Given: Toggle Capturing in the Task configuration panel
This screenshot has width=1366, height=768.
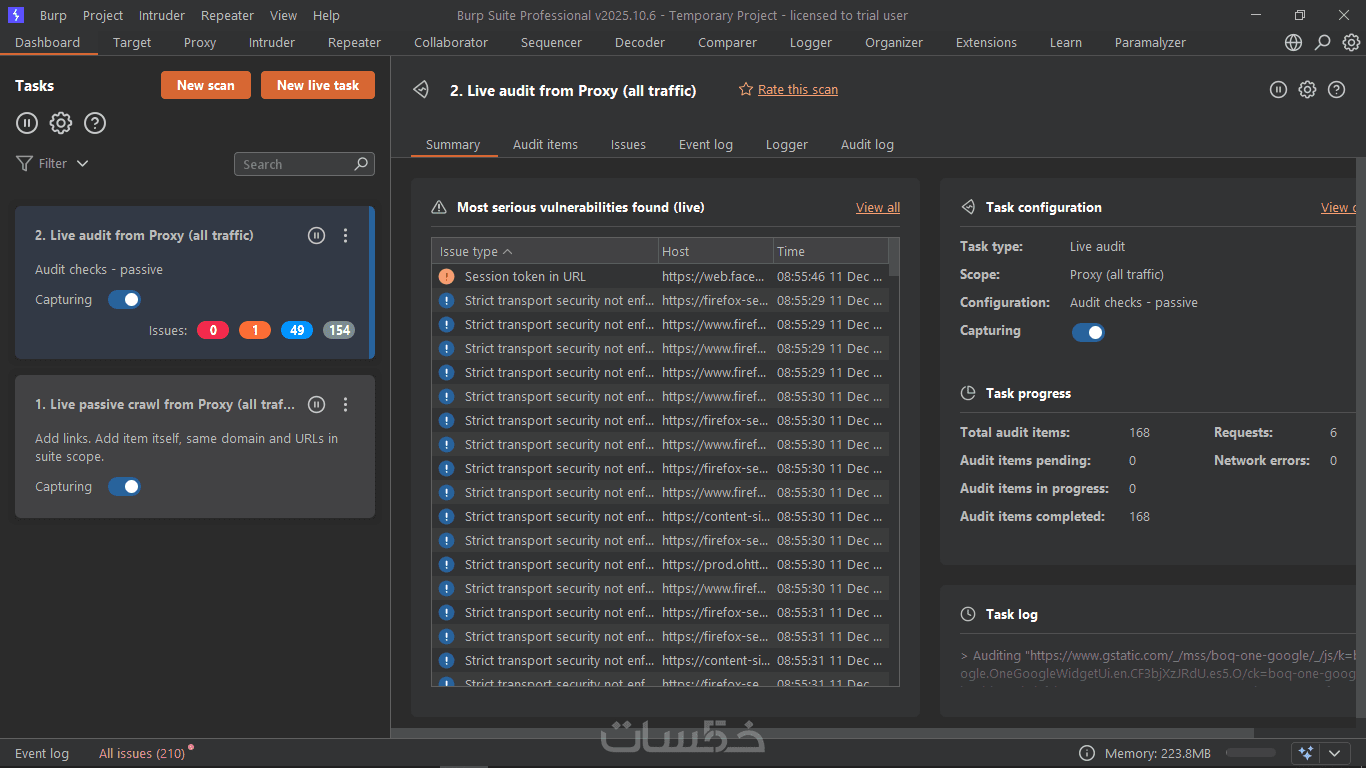Looking at the screenshot, I should click(1088, 332).
